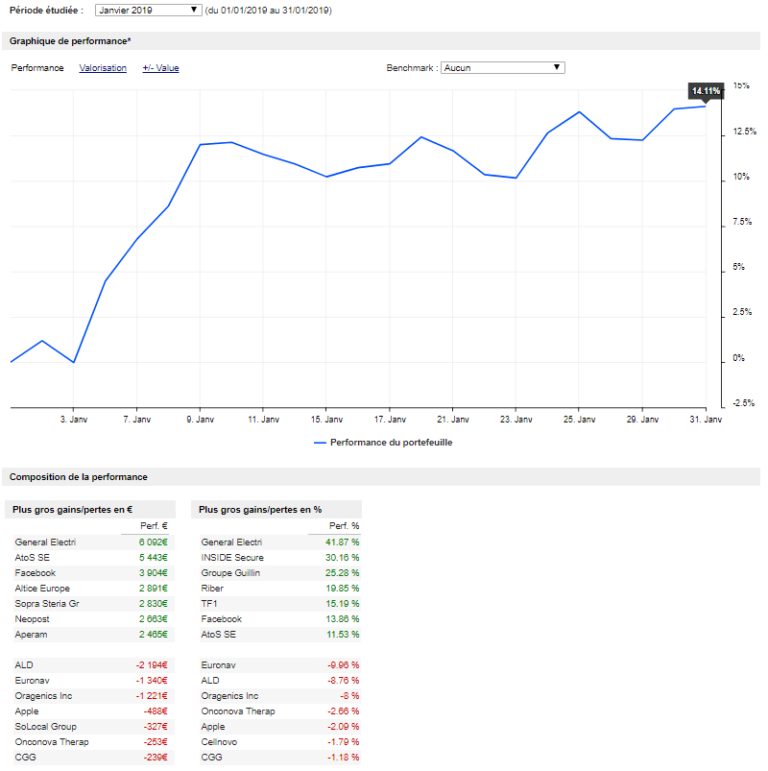Click General Electri in euro gains table
This screenshot has height=771, width=768.
46,542
